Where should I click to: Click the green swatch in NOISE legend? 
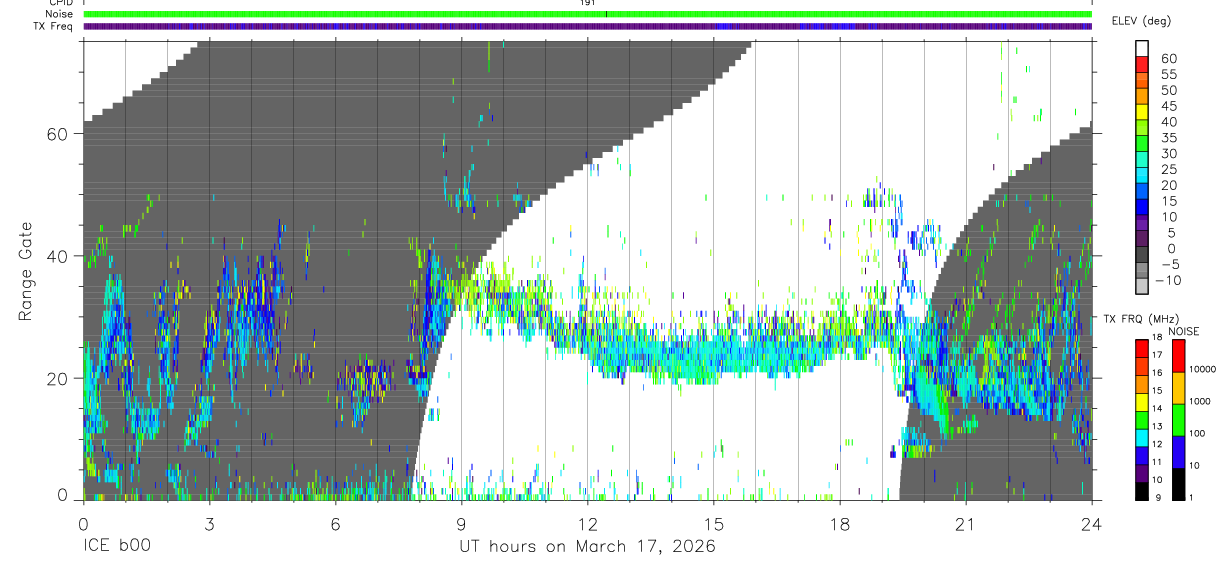pos(1179,420)
